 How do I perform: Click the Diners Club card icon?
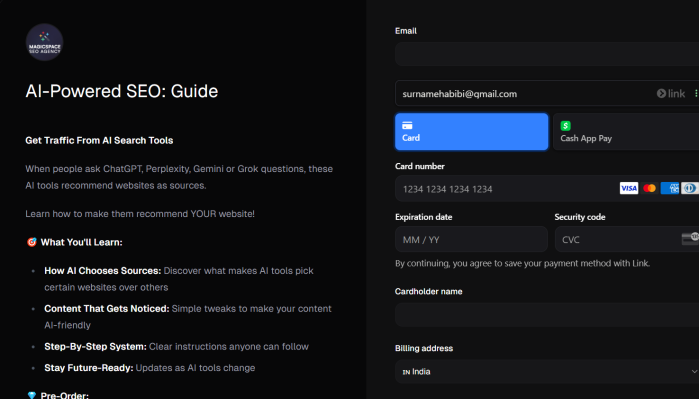(690, 188)
